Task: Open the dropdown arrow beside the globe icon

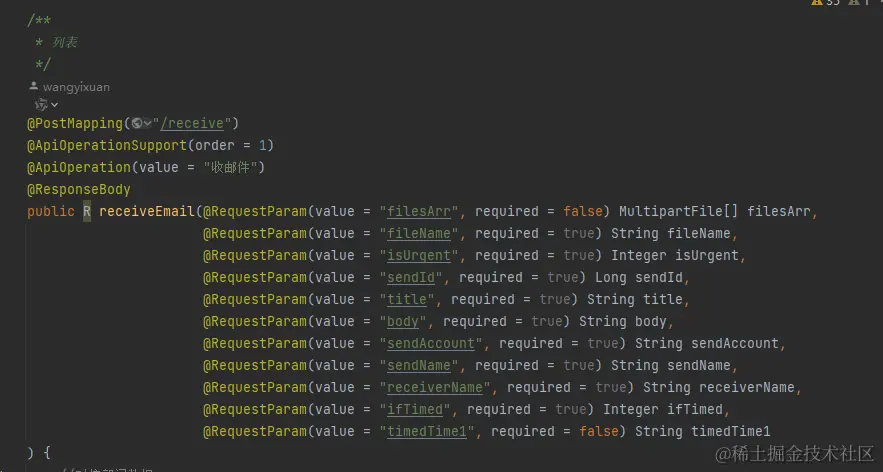Action: [148, 123]
